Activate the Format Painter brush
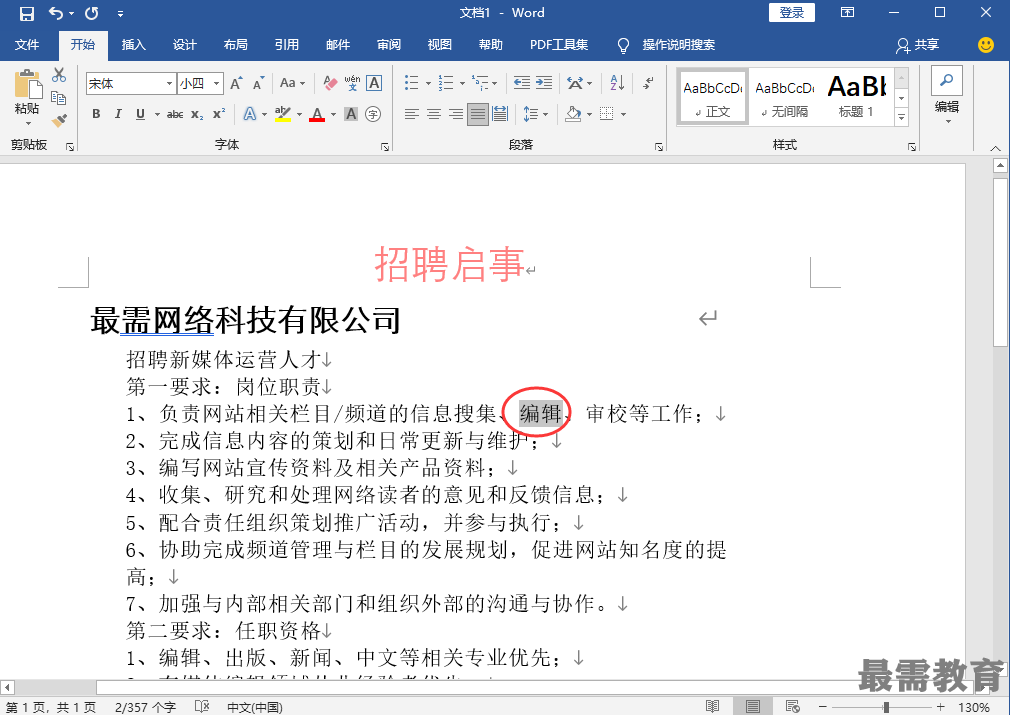The image size is (1010, 715). (59, 120)
